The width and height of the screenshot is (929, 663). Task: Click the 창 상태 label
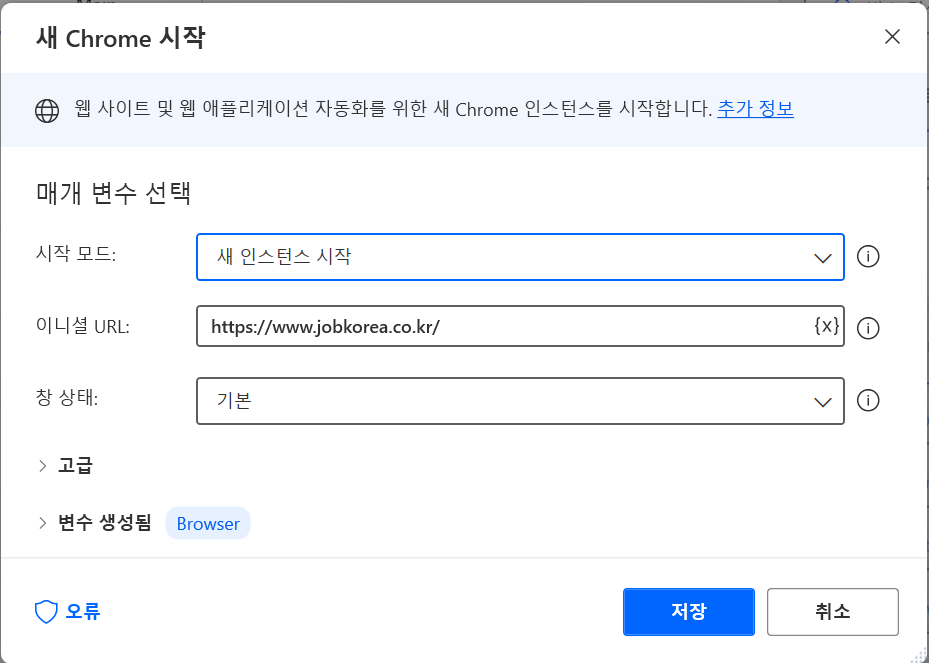(x=67, y=398)
